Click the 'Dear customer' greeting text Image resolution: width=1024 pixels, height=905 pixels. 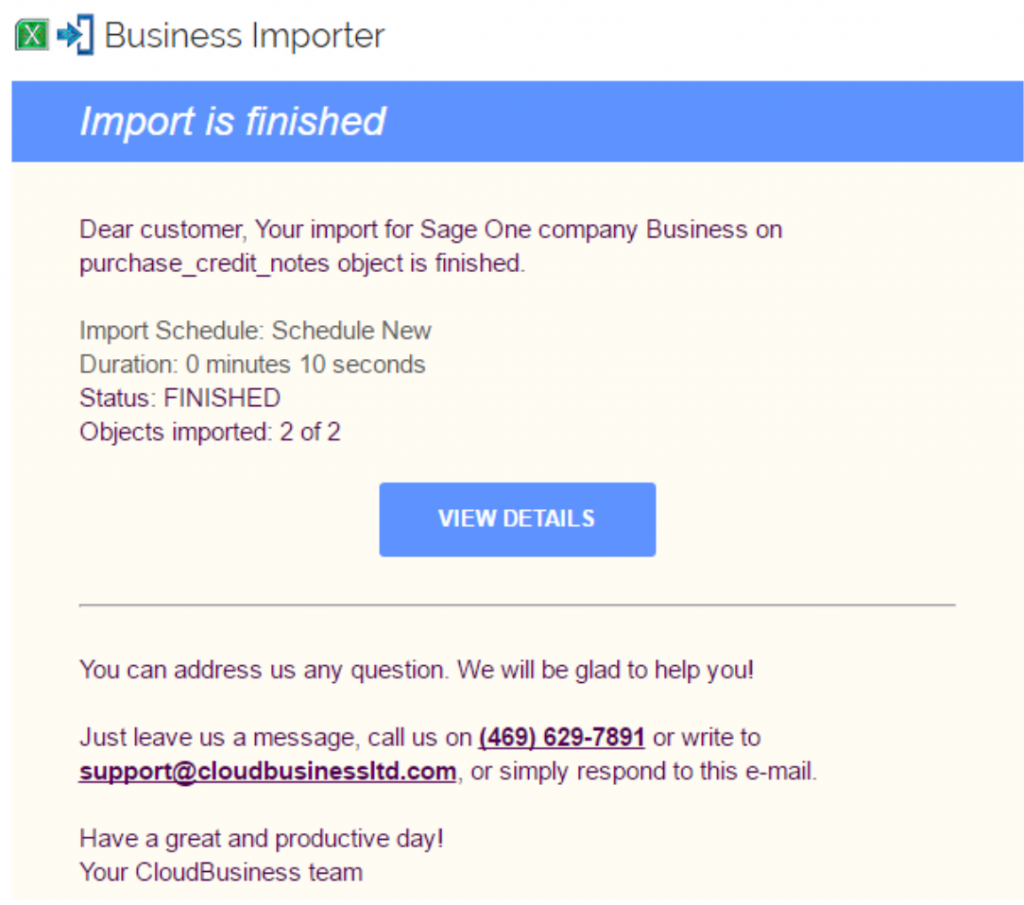pyautogui.click(x=162, y=229)
